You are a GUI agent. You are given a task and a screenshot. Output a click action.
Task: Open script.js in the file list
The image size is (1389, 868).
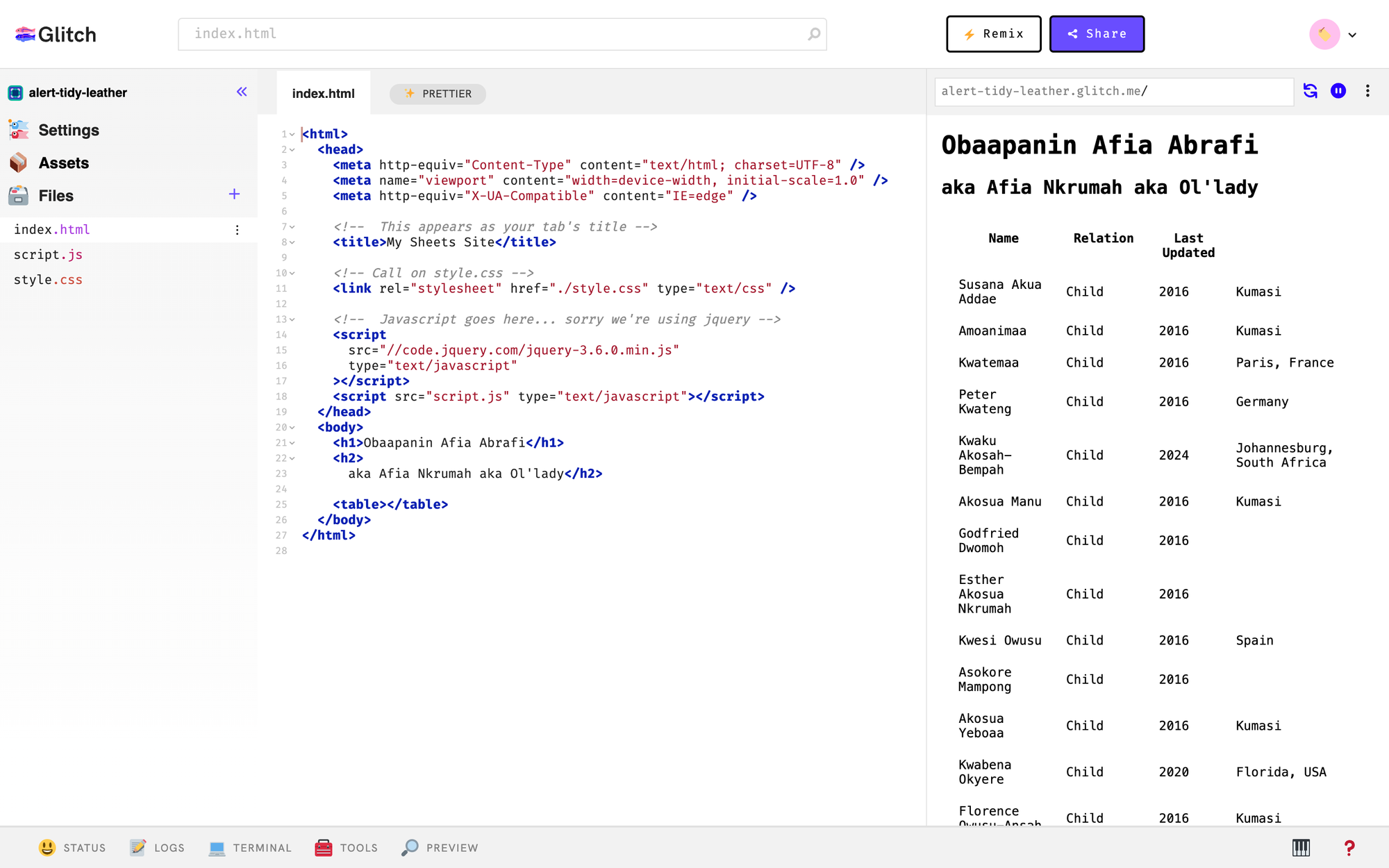tap(48, 255)
